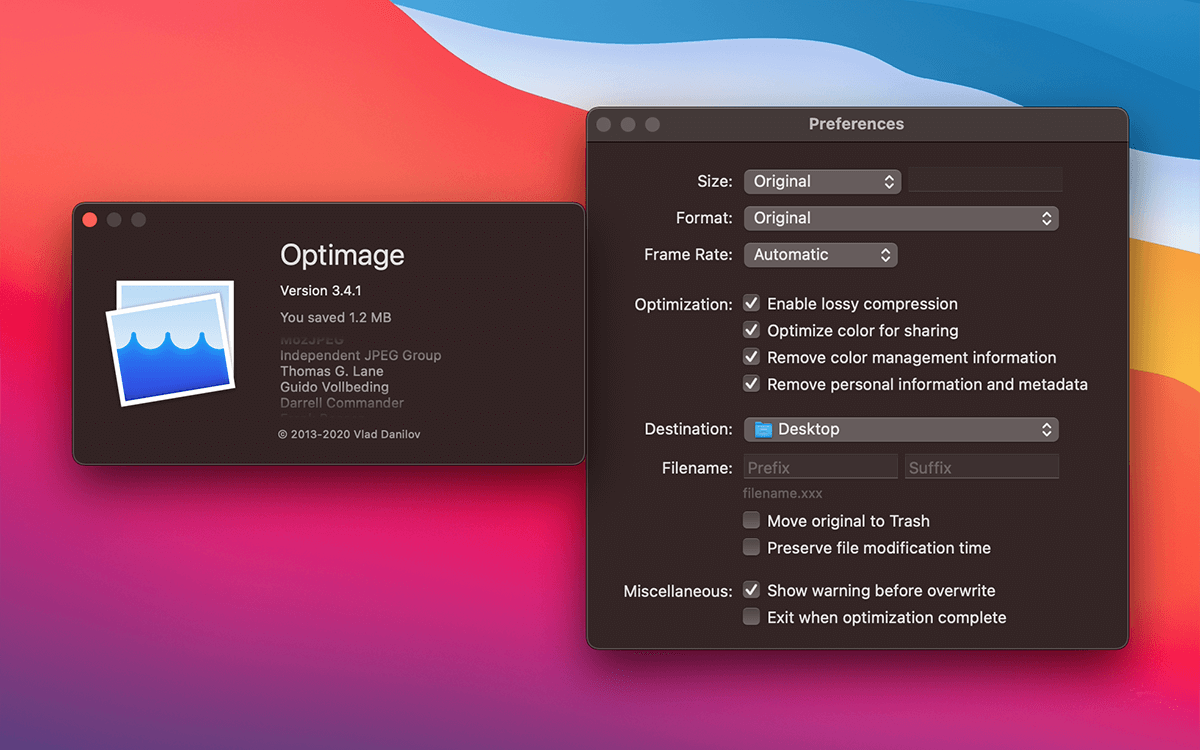Click Independent JPEG Group credit line
Viewport: 1200px width, 750px height.
coord(360,355)
